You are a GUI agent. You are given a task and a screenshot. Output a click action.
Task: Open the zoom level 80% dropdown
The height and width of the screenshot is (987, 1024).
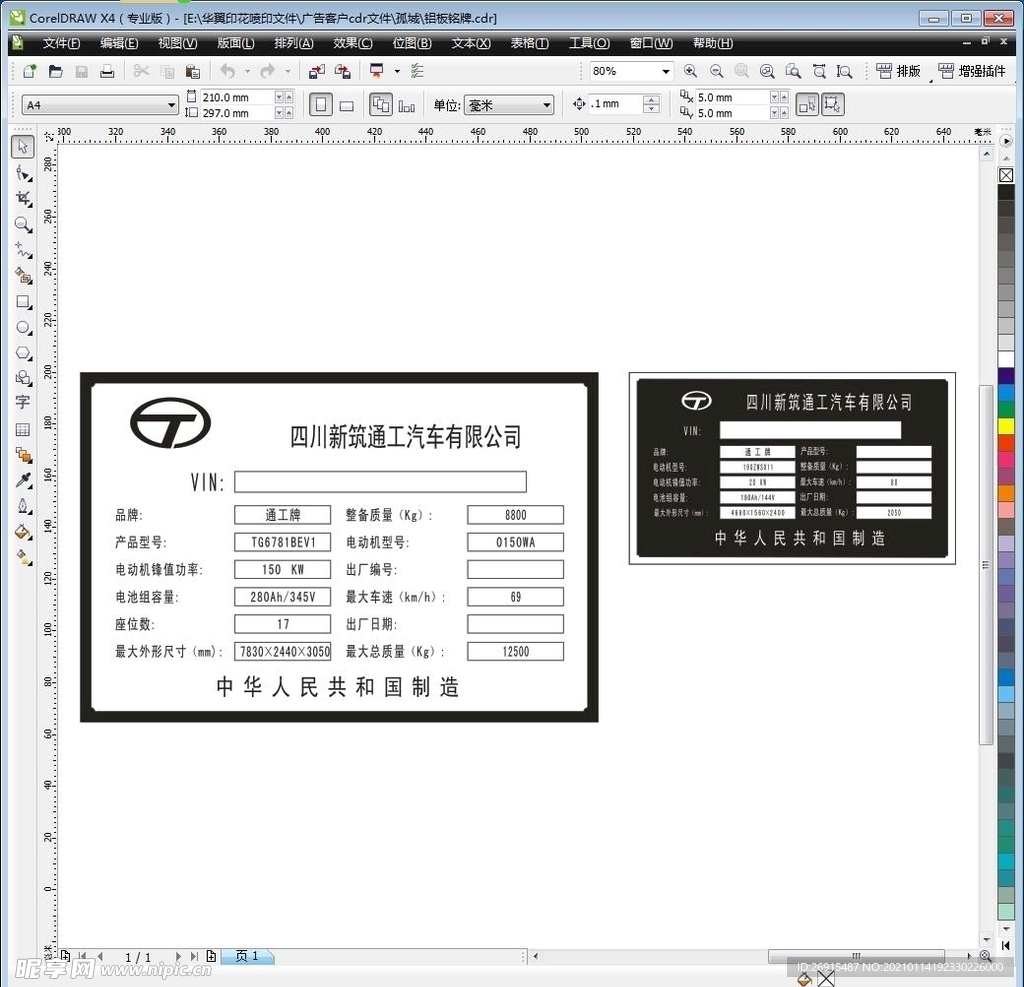(665, 72)
